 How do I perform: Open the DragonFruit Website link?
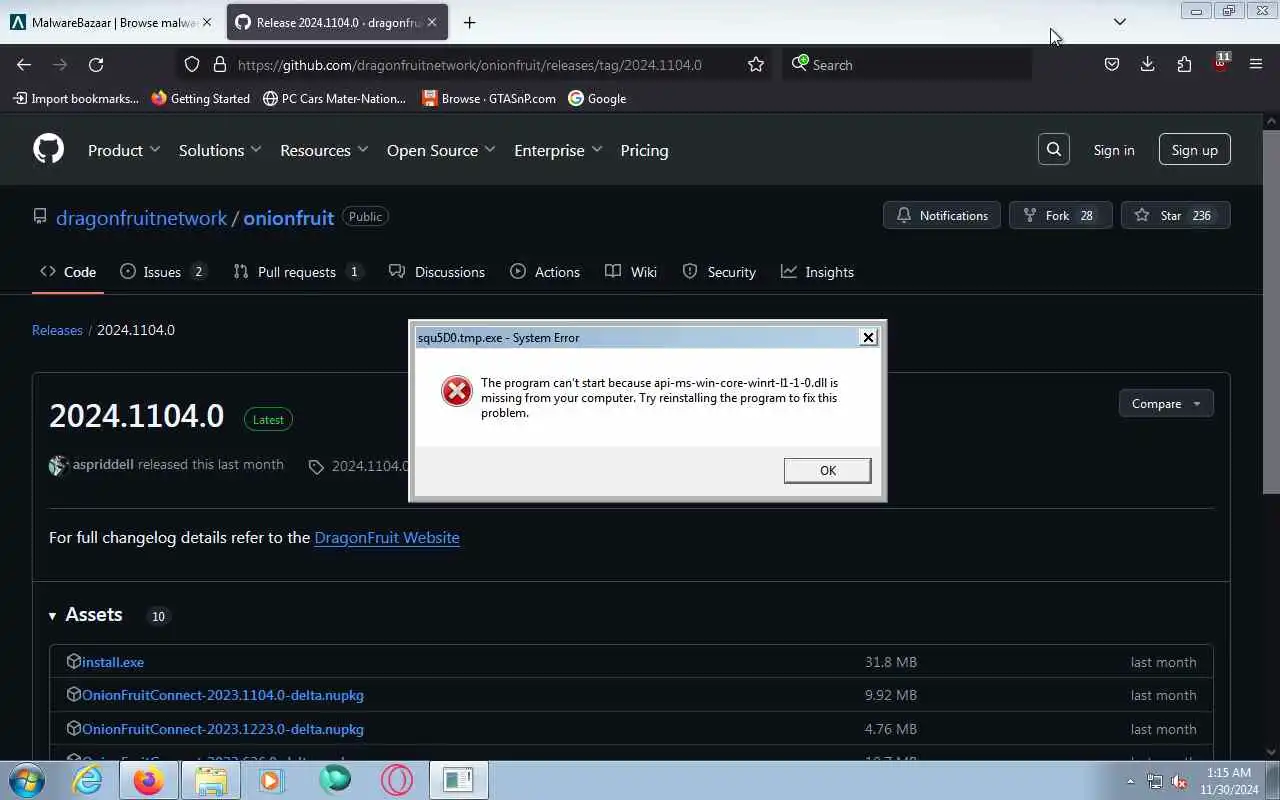[x=387, y=537]
